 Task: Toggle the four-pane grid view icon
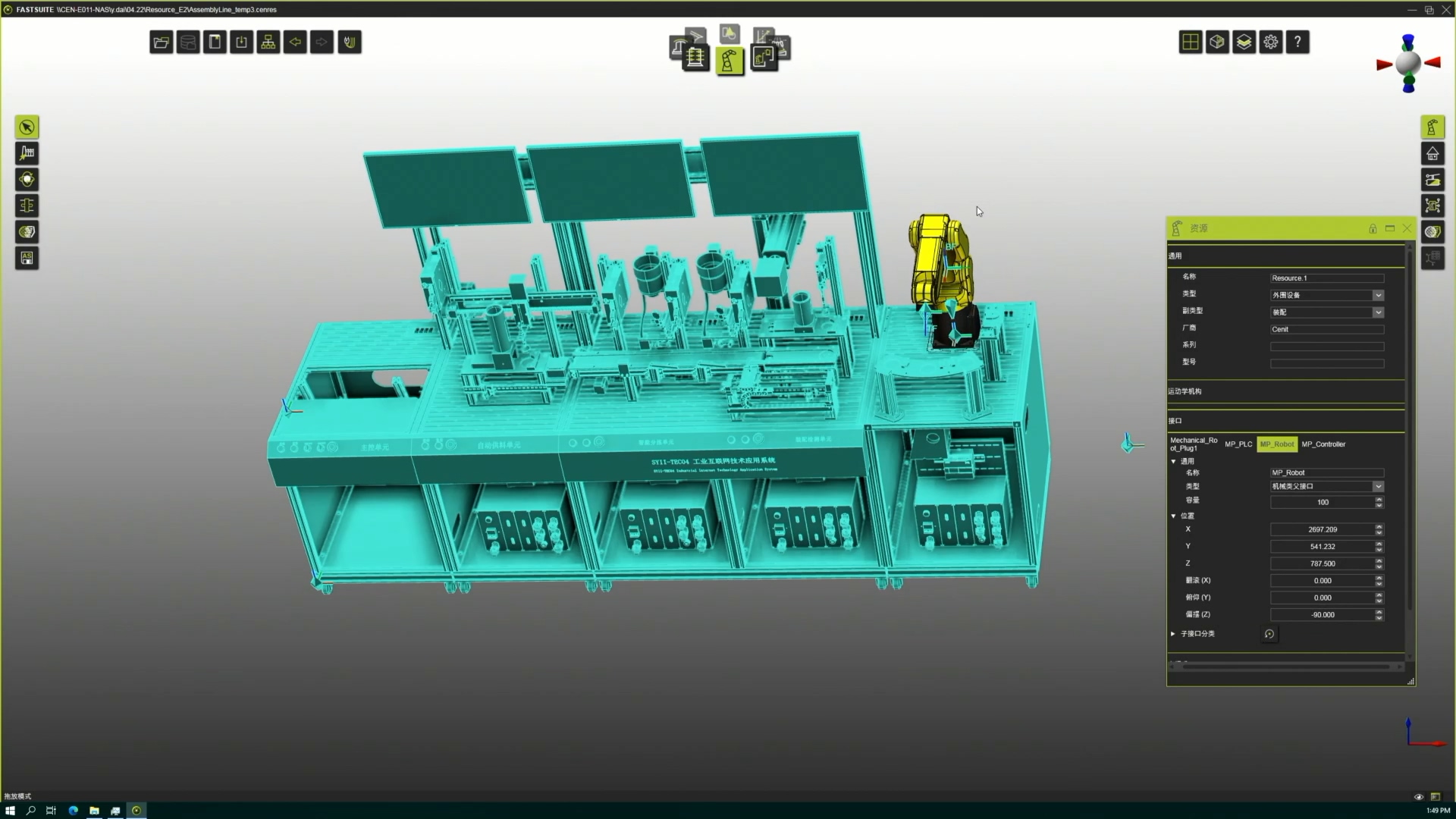coord(1190,42)
